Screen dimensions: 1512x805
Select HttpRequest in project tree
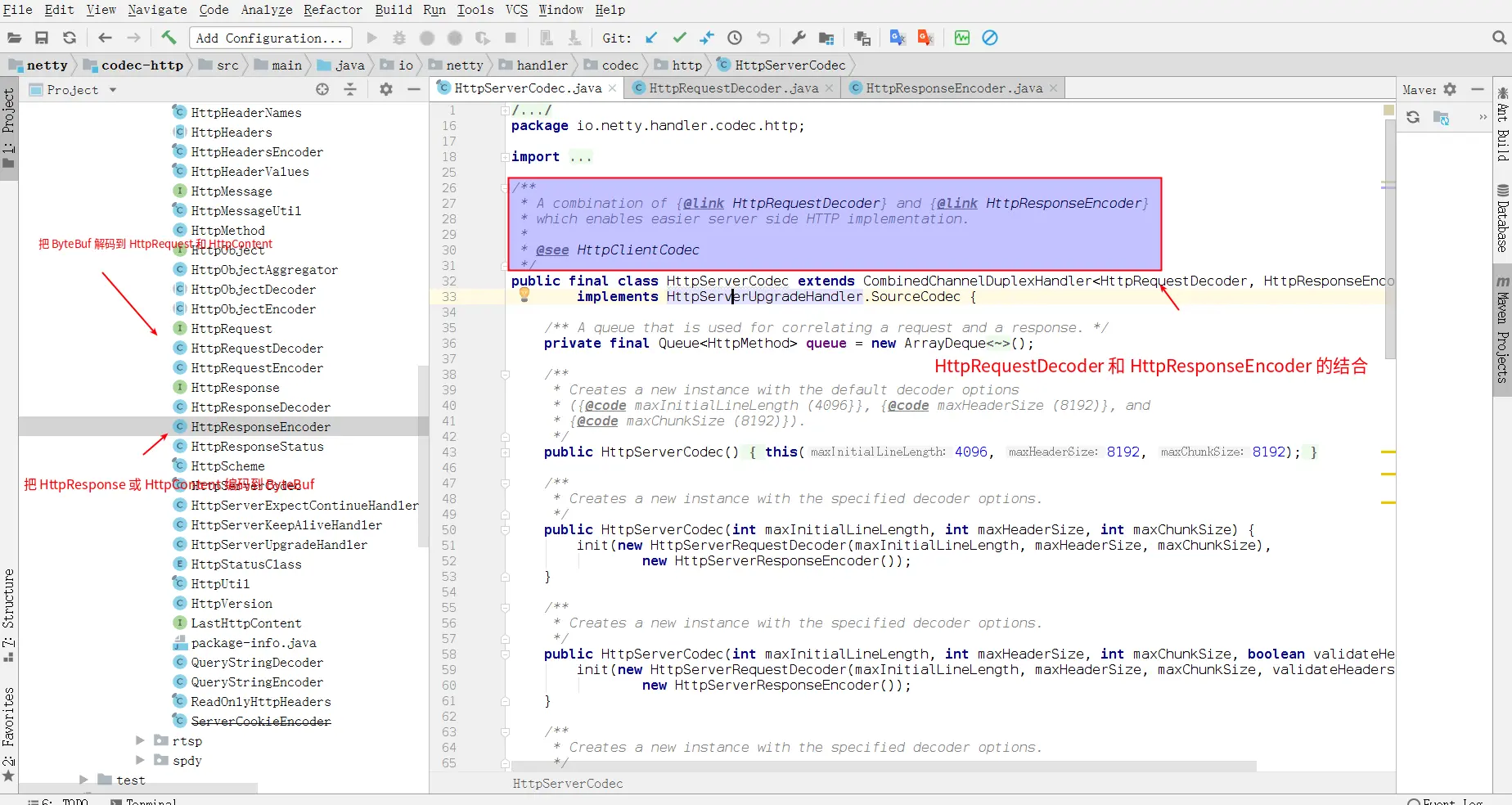coord(231,328)
